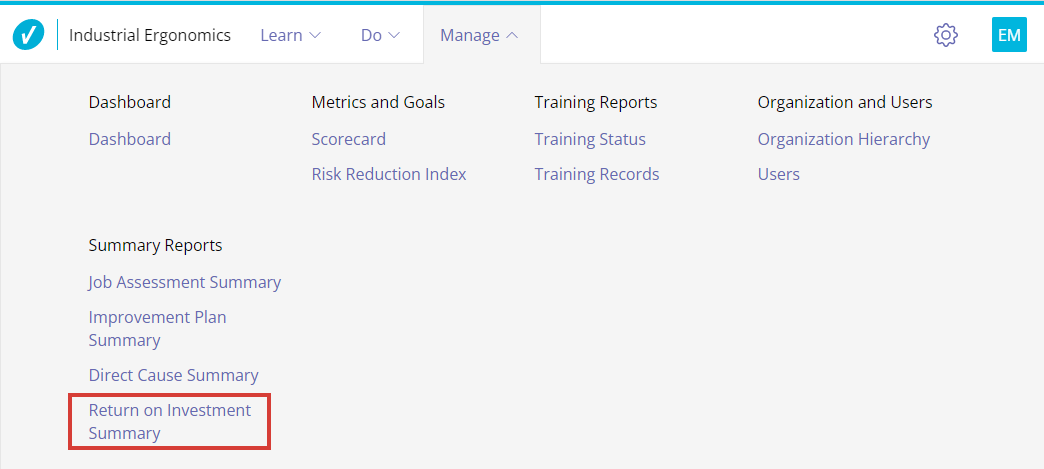The width and height of the screenshot is (1044, 469).
Task: Open the Dashboard link
Action: pyautogui.click(x=130, y=139)
